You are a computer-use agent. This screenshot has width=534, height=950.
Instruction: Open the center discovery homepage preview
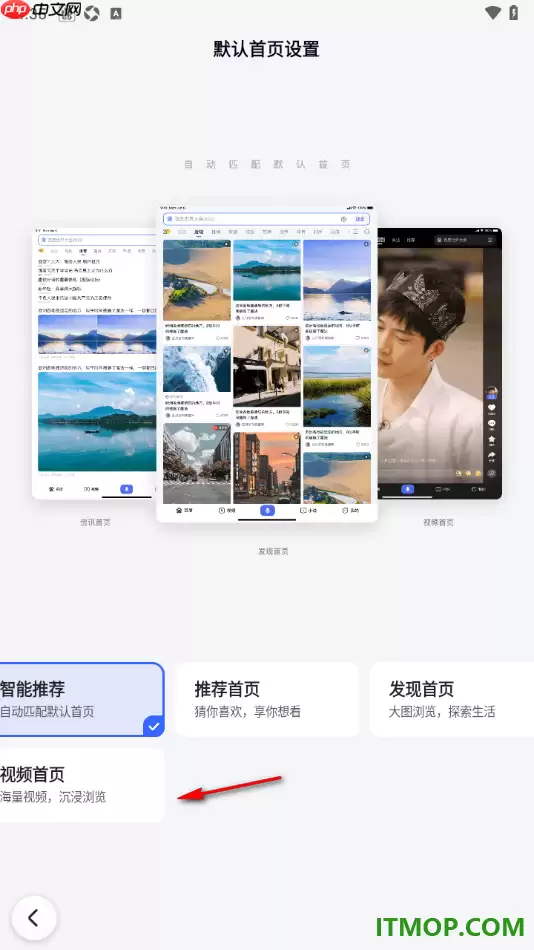[x=267, y=364]
